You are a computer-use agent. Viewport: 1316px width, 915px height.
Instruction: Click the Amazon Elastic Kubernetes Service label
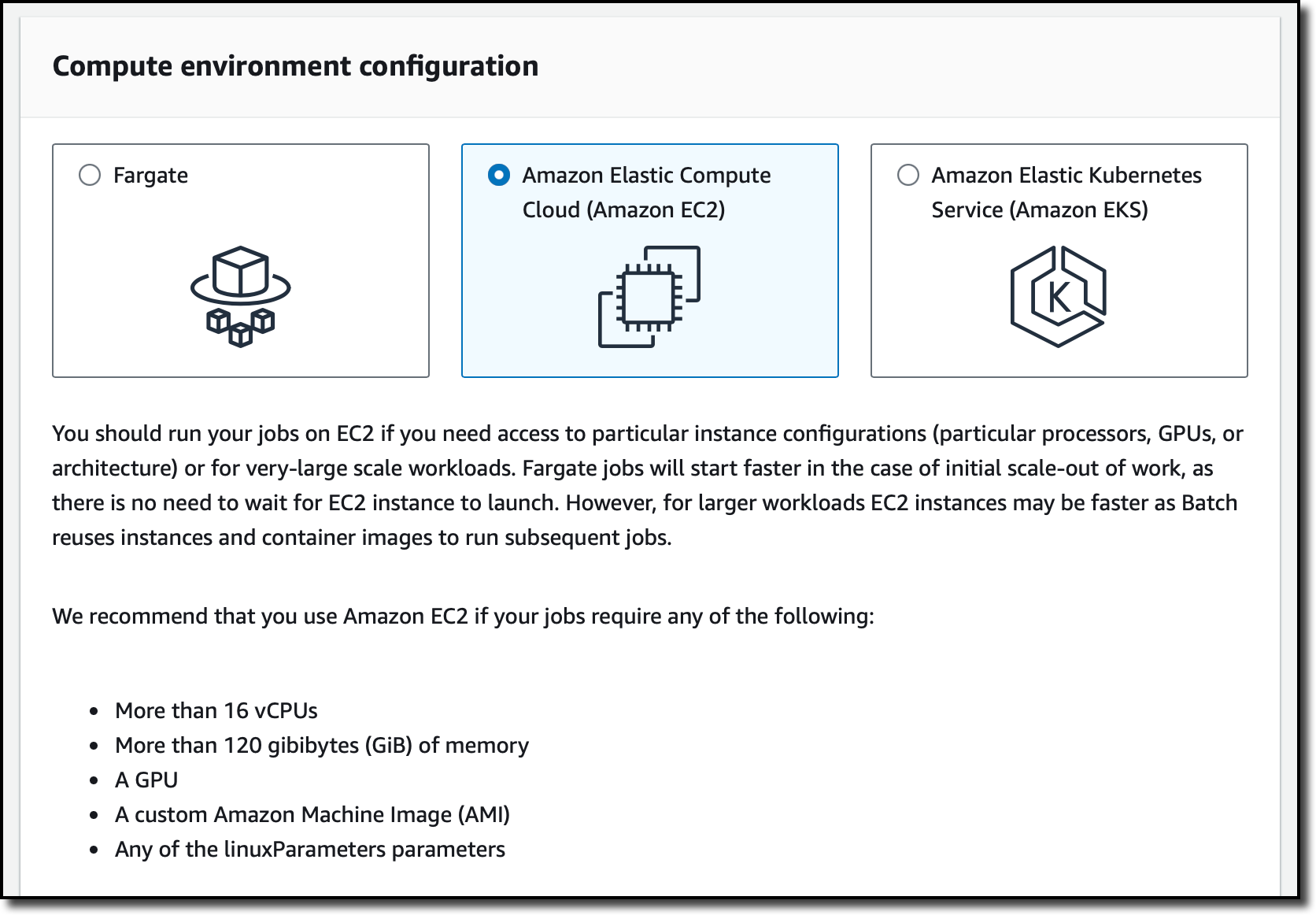tap(1066, 192)
